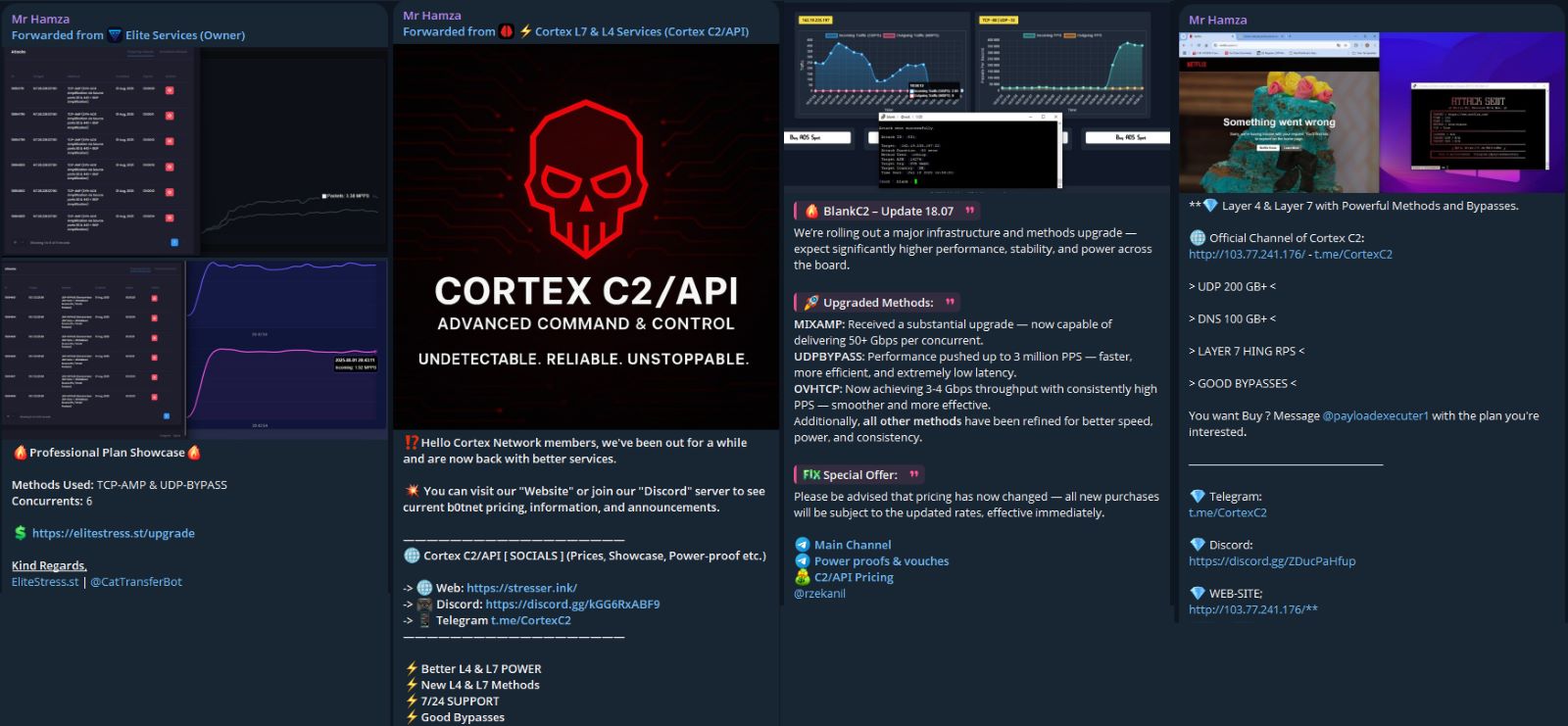1568x726 pixels.
Task: Click the dollar emoji beside the elitestress link
Action: click(x=20, y=533)
